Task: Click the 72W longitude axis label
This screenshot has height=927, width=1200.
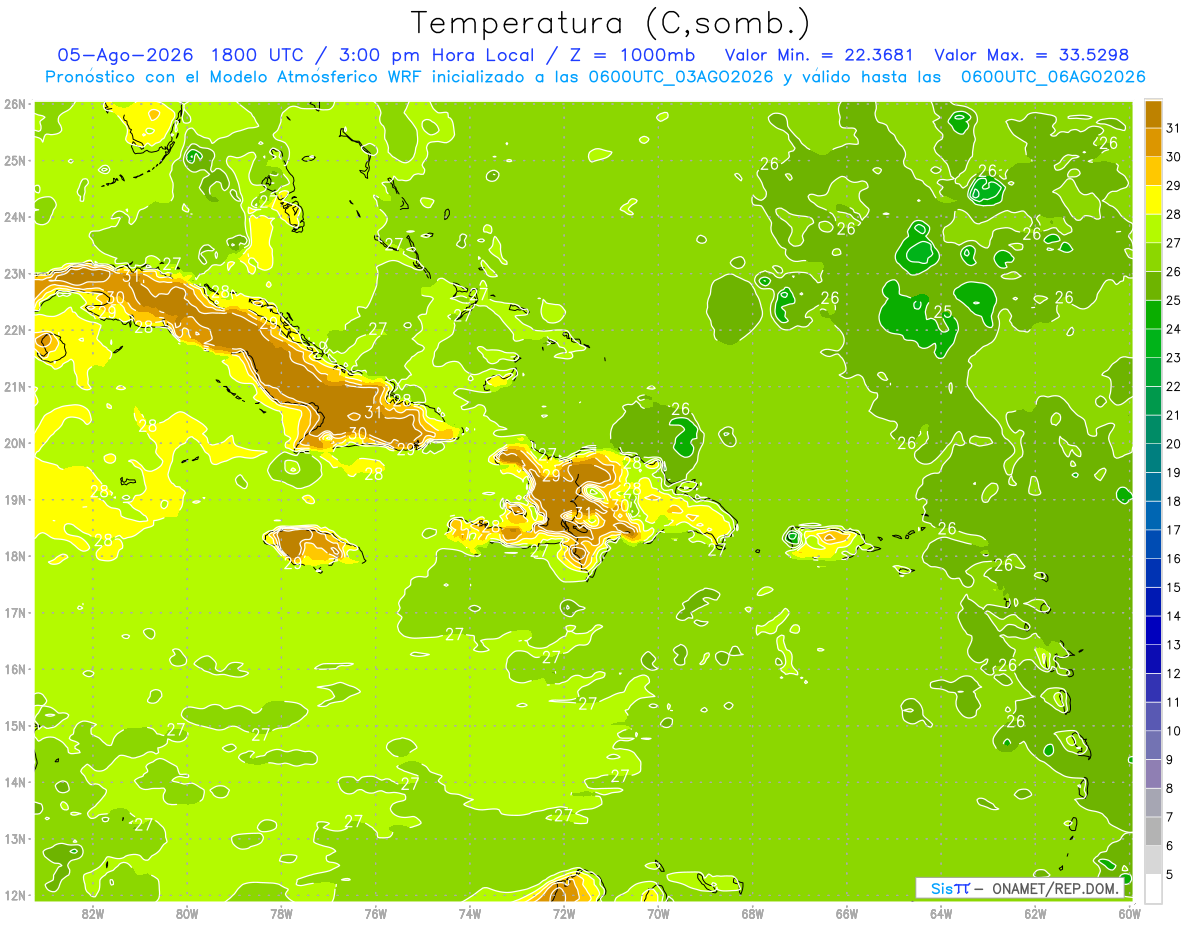Action: [x=564, y=913]
